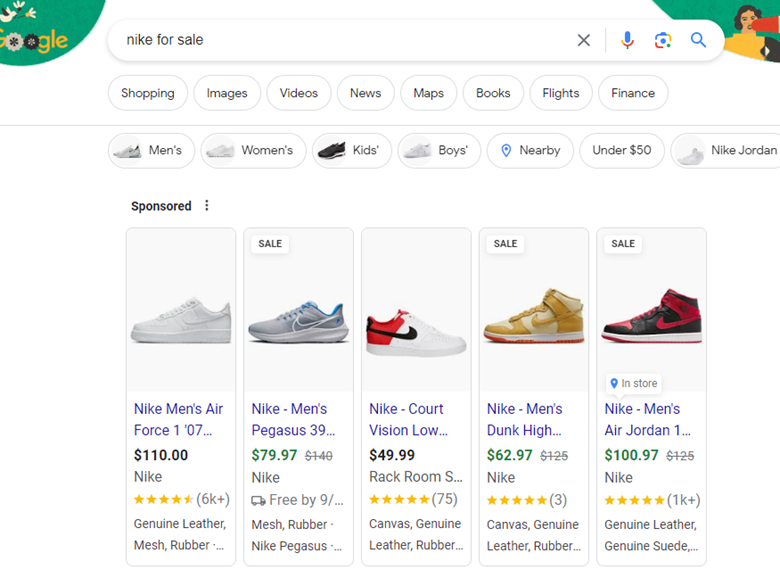Switch to the News tab
This screenshot has width=780, height=578.
click(x=366, y=93)
